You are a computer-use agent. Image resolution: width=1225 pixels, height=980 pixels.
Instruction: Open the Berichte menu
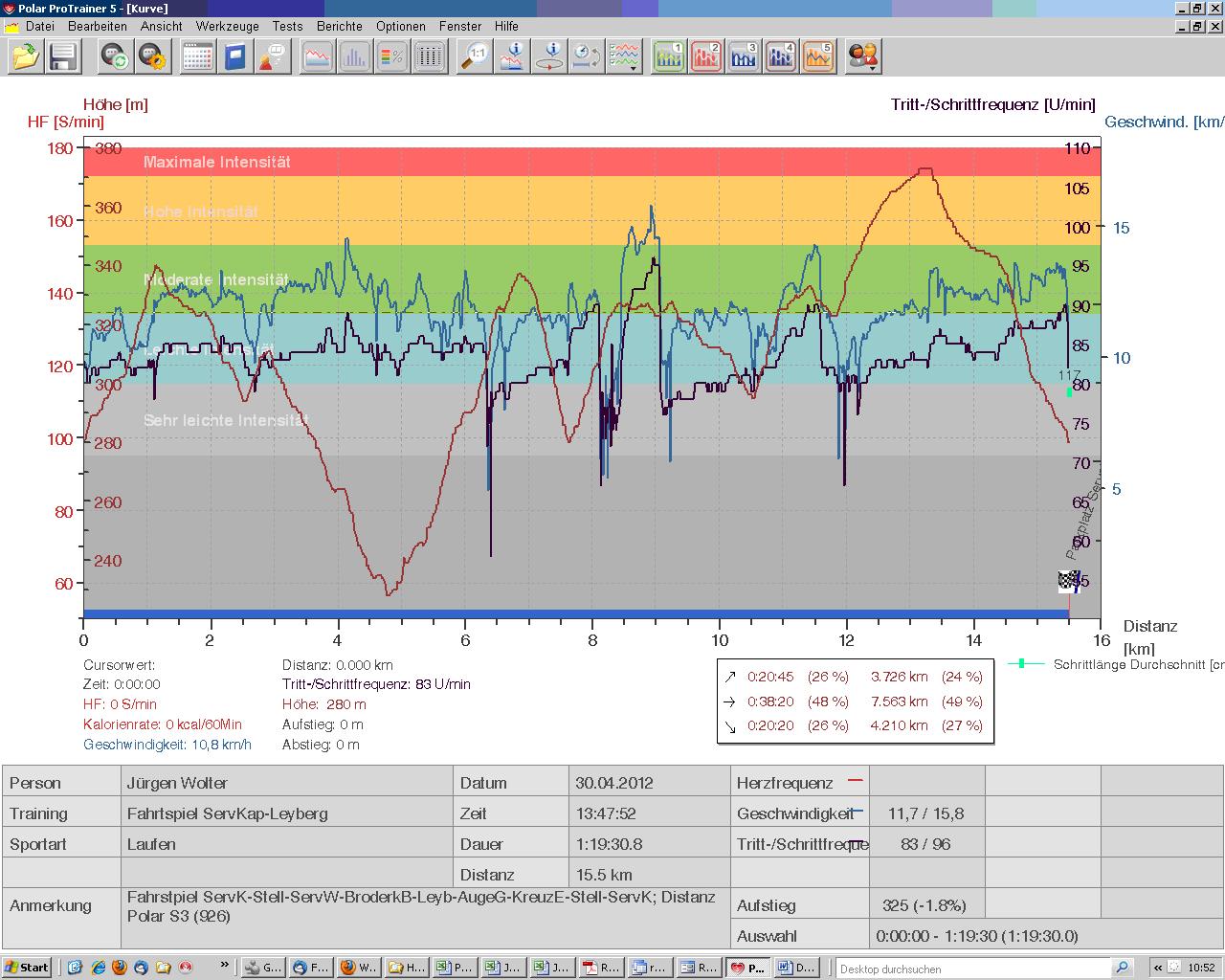click(x=339, y=26)
